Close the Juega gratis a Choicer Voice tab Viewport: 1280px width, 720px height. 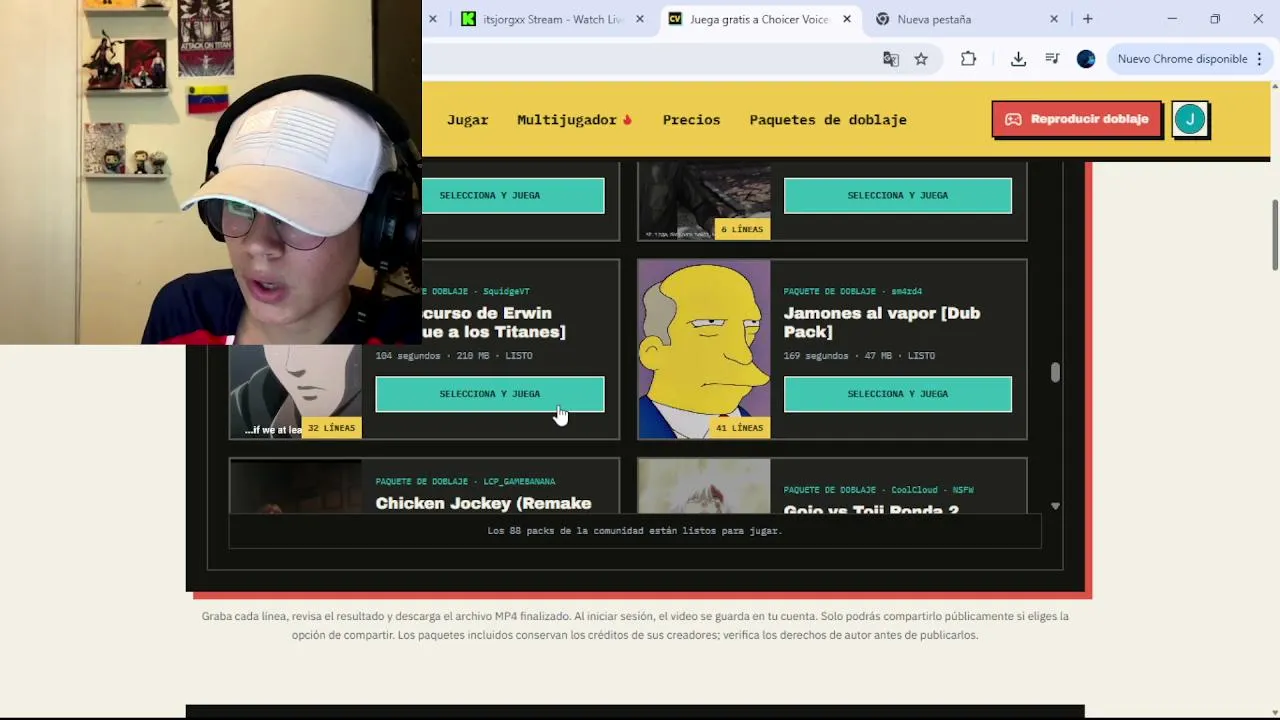pyautogui.click(x=847, y=19)
